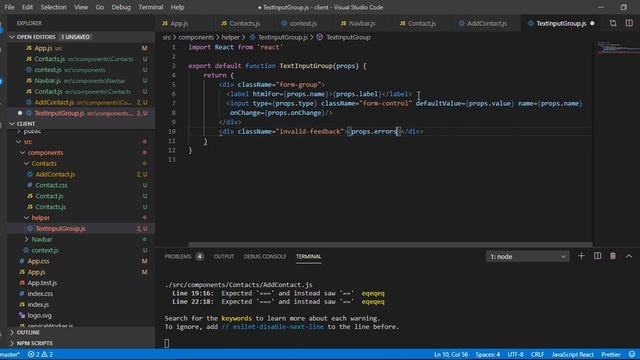Open the Help menu
This screenshot has width=640, height=360.
coord(177,7)
